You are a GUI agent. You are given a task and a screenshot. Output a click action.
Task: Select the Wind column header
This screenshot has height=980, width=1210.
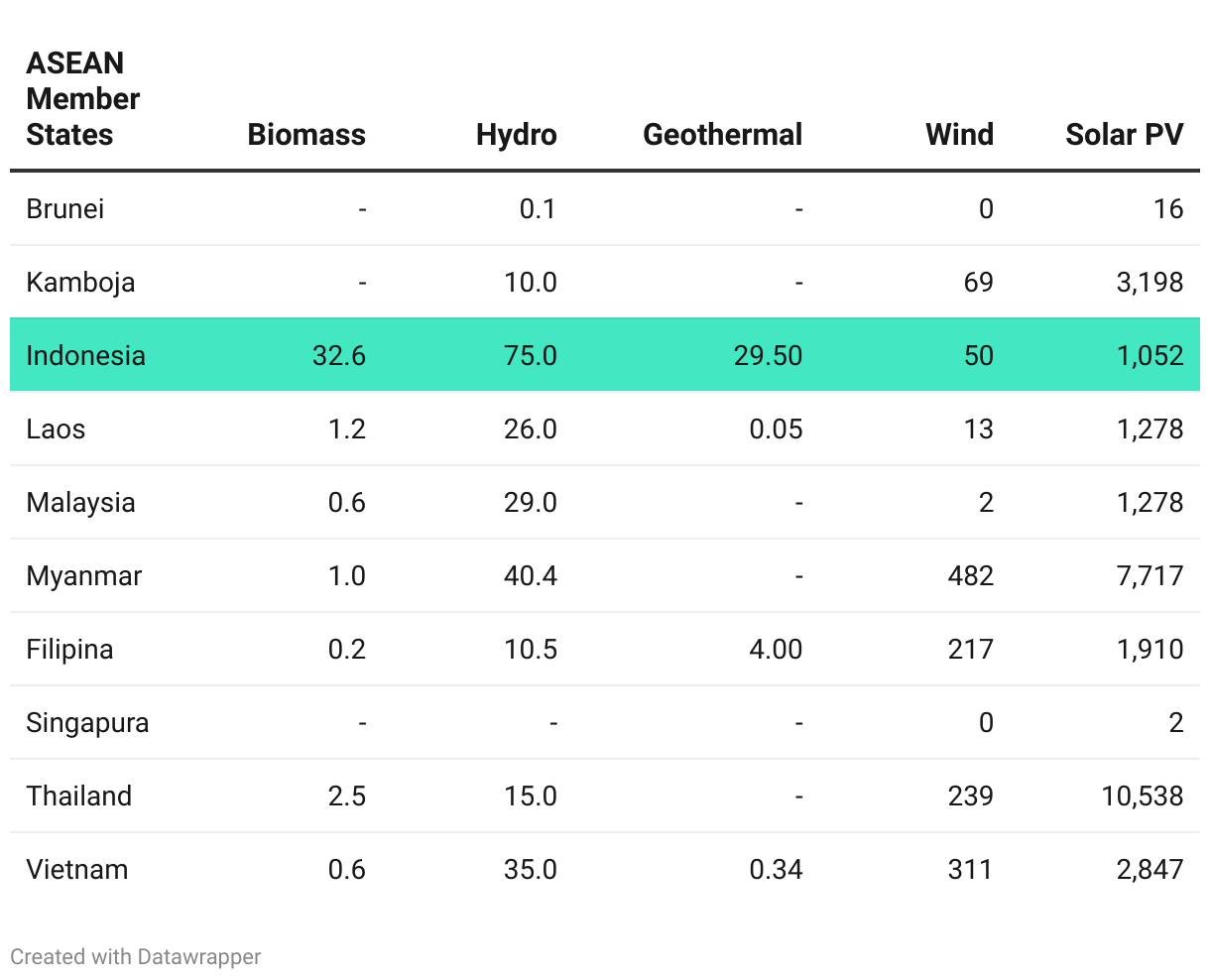point(959,135)
